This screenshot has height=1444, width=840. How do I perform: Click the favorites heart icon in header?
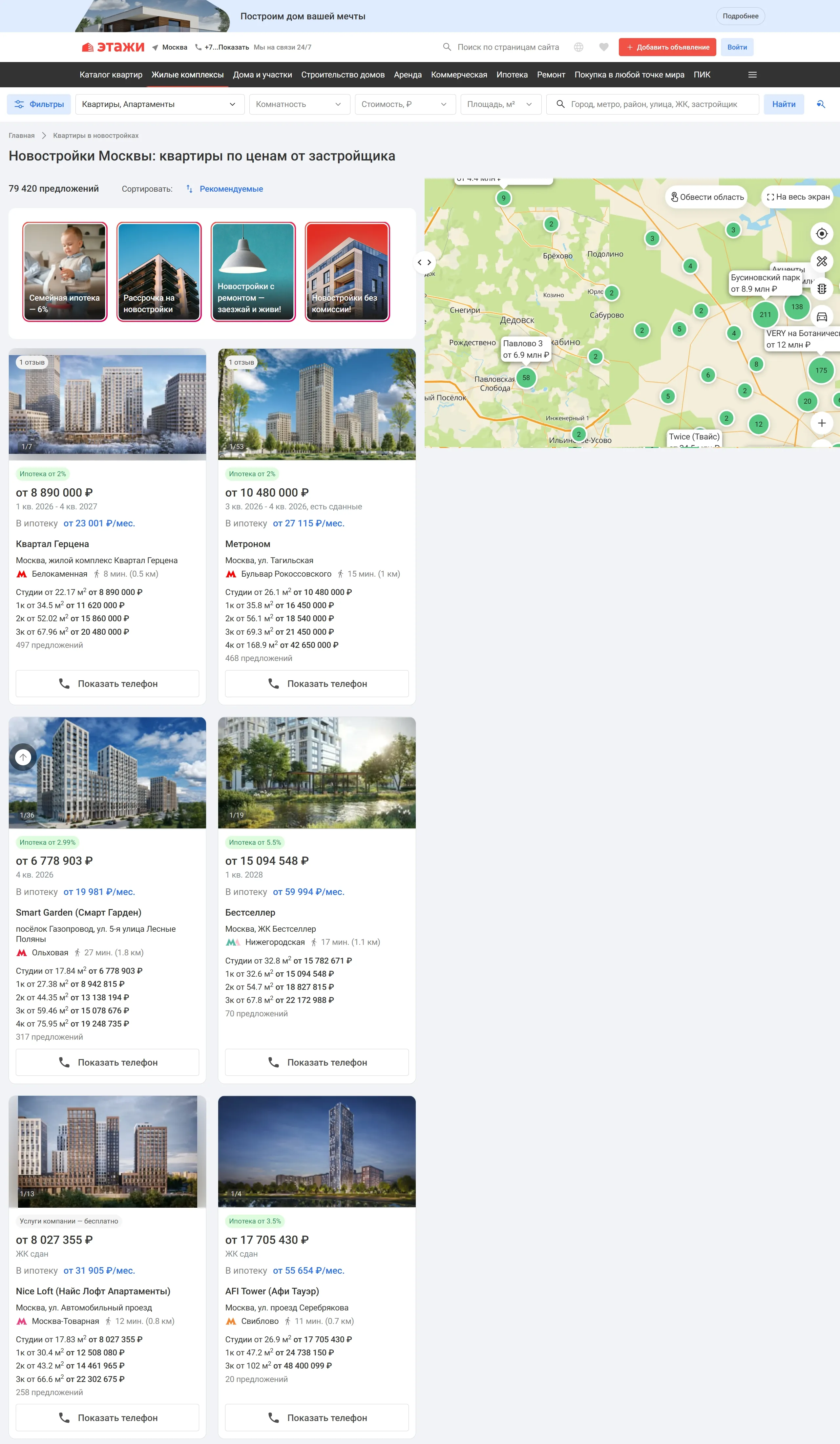603,47
